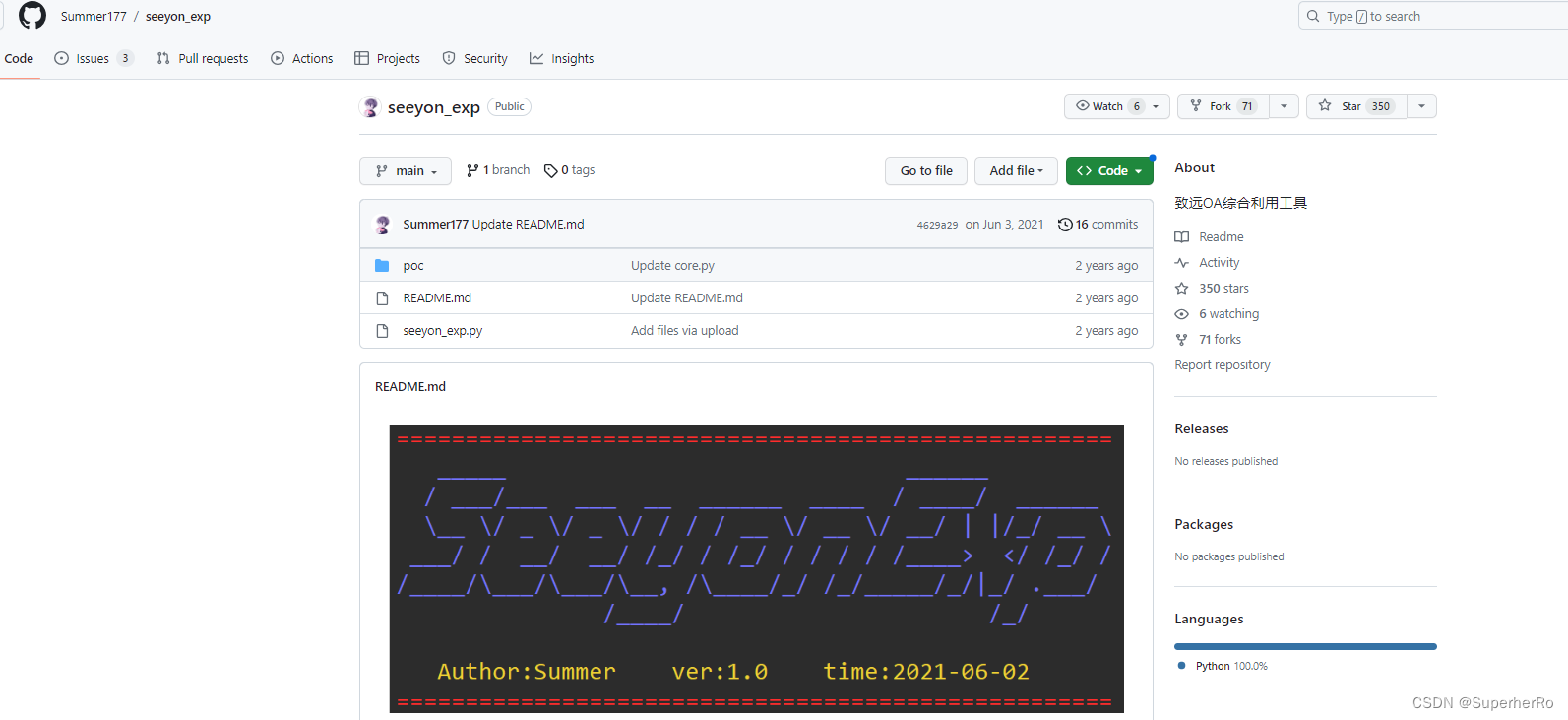Click the Go to file button
Viewport: 1568px width, 720px height.
pyautogui.click(x=926, y=171)
